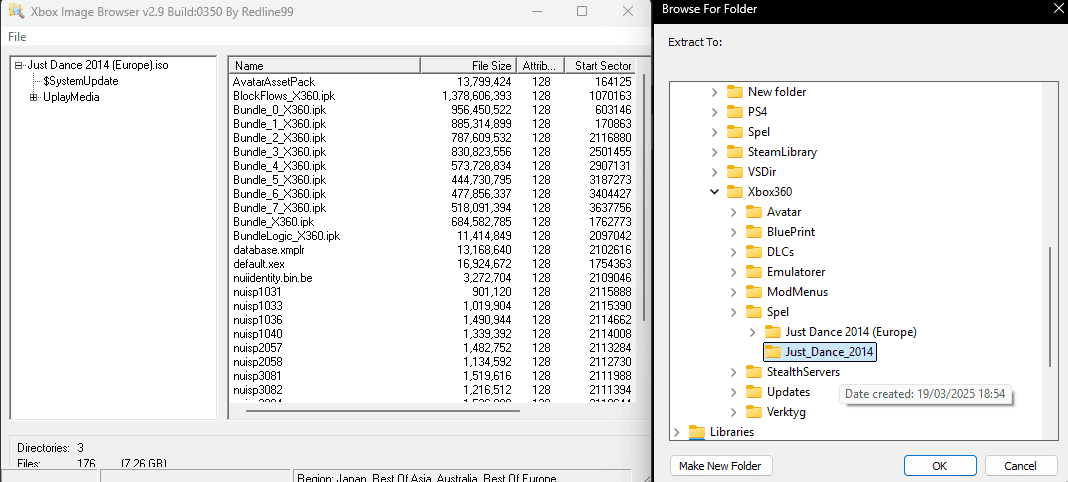The width and height of the screenshot is (1068, 482).
Task: Click the OK button
Action: (x=939, y=466)
